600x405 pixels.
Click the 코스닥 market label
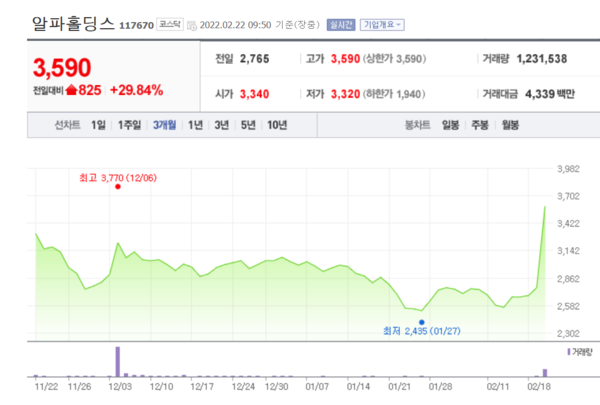[x=170, y=24]
